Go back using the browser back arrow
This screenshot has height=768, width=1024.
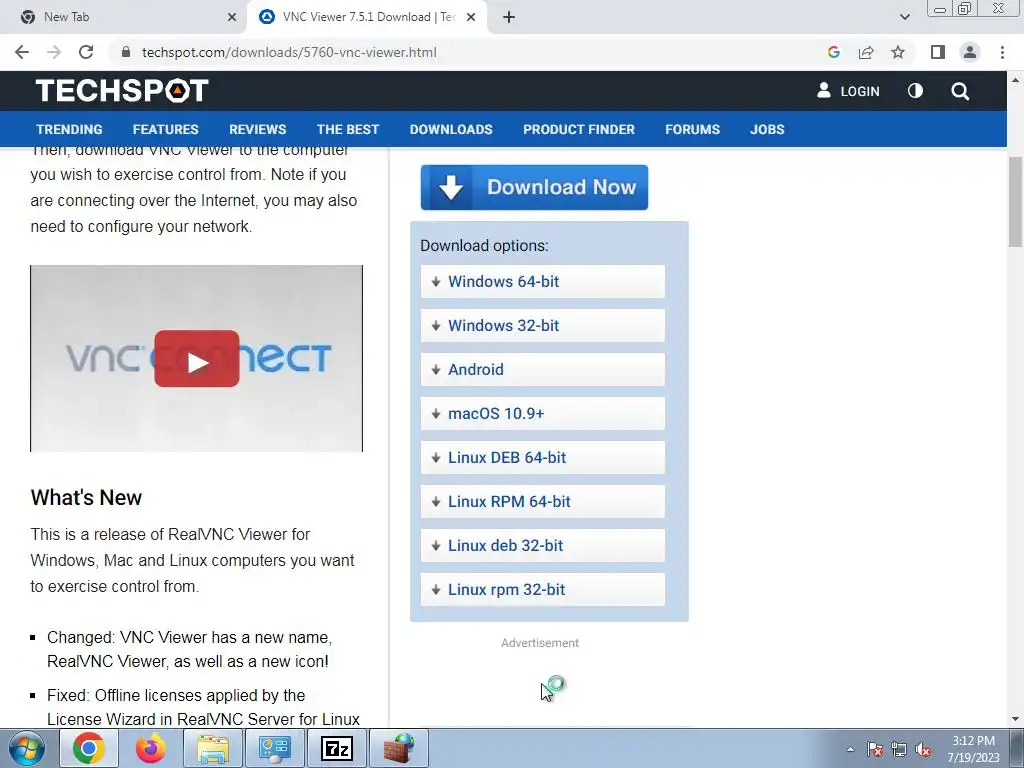pos(22,52)
